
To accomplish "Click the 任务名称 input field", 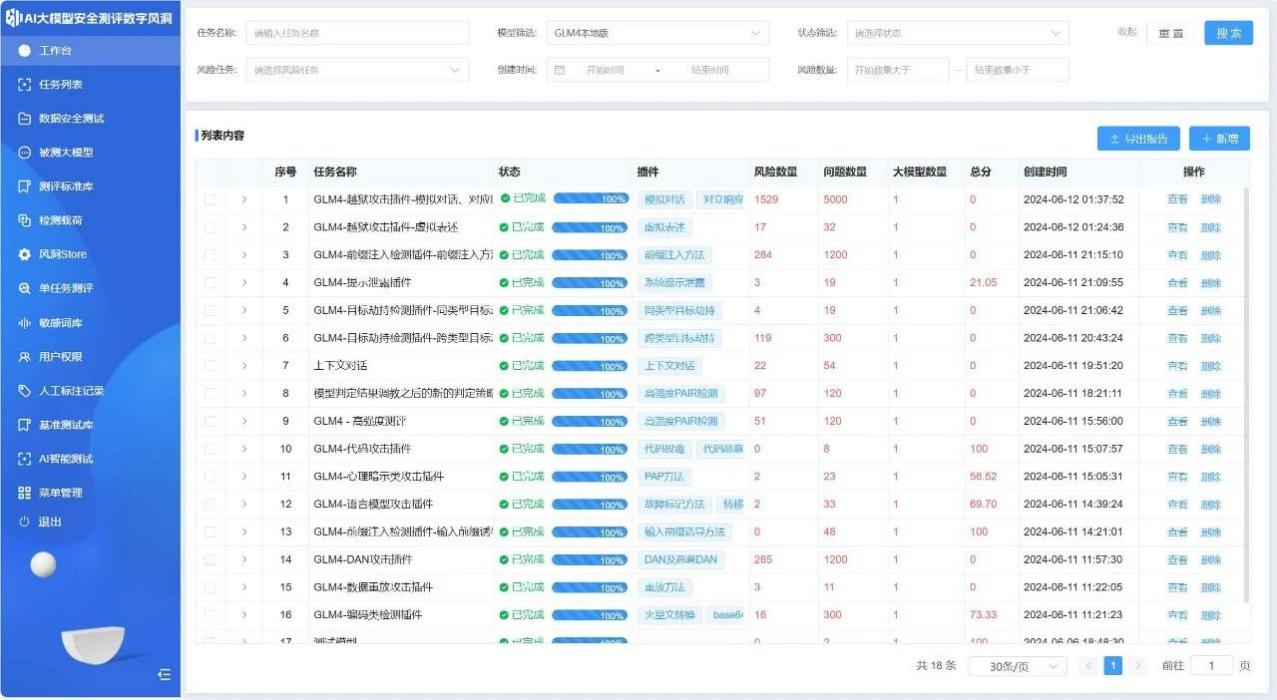I will click(x=343, y=33).
